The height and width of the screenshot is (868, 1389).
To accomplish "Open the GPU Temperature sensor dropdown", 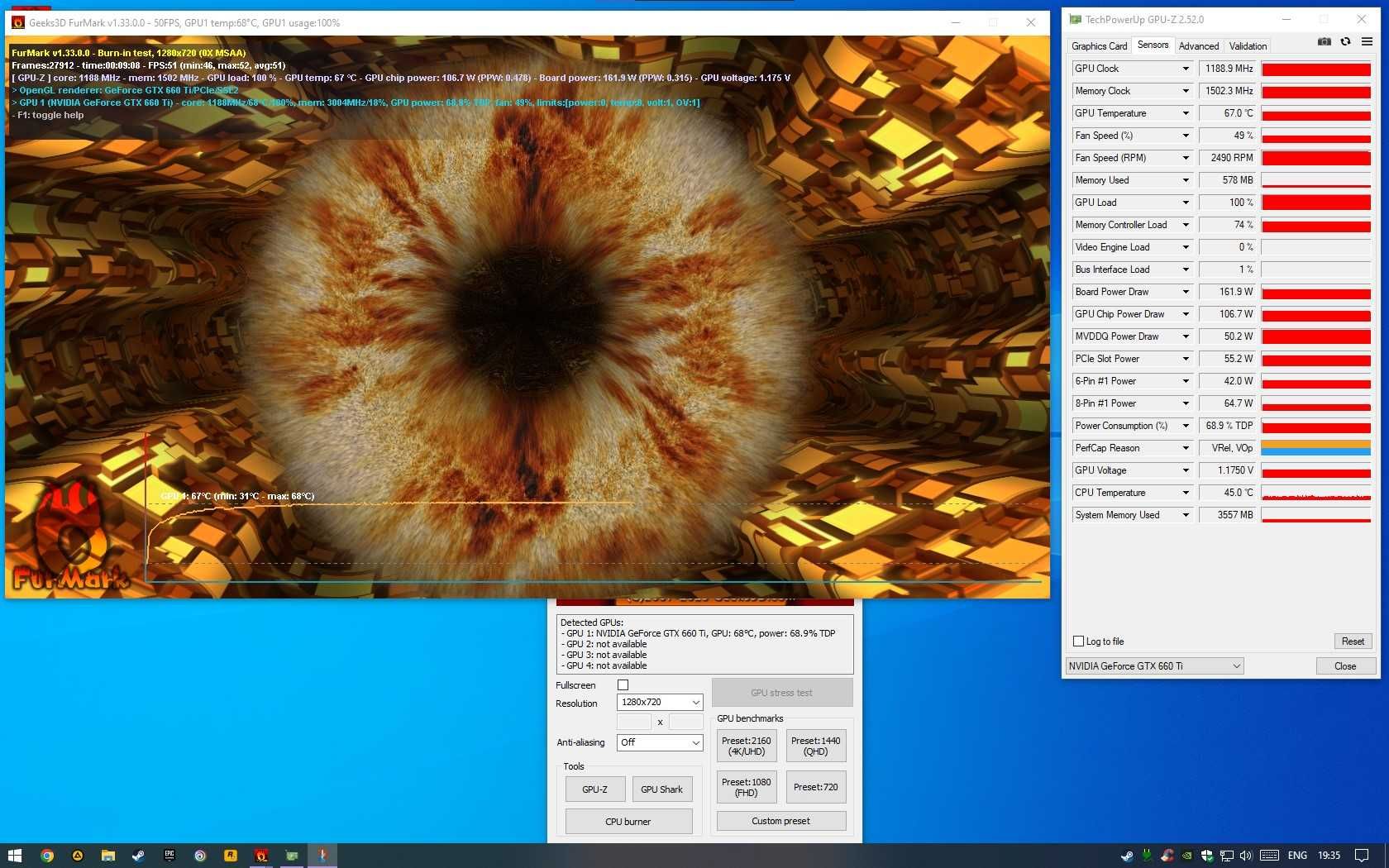I will click(x=1186, y=113).
